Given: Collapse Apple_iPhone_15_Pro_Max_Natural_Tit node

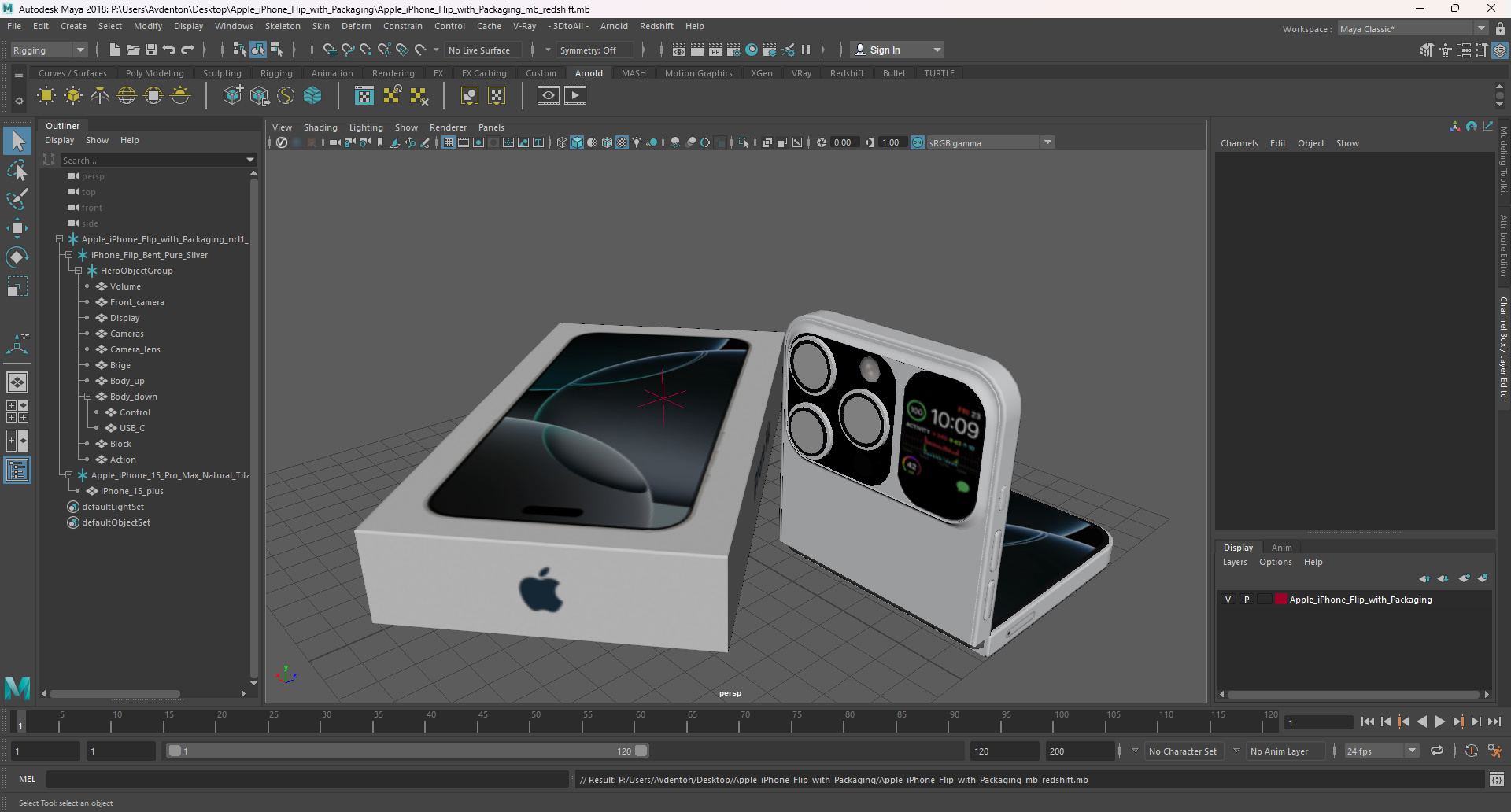Looking at the screenshot, I should point(68,475).
